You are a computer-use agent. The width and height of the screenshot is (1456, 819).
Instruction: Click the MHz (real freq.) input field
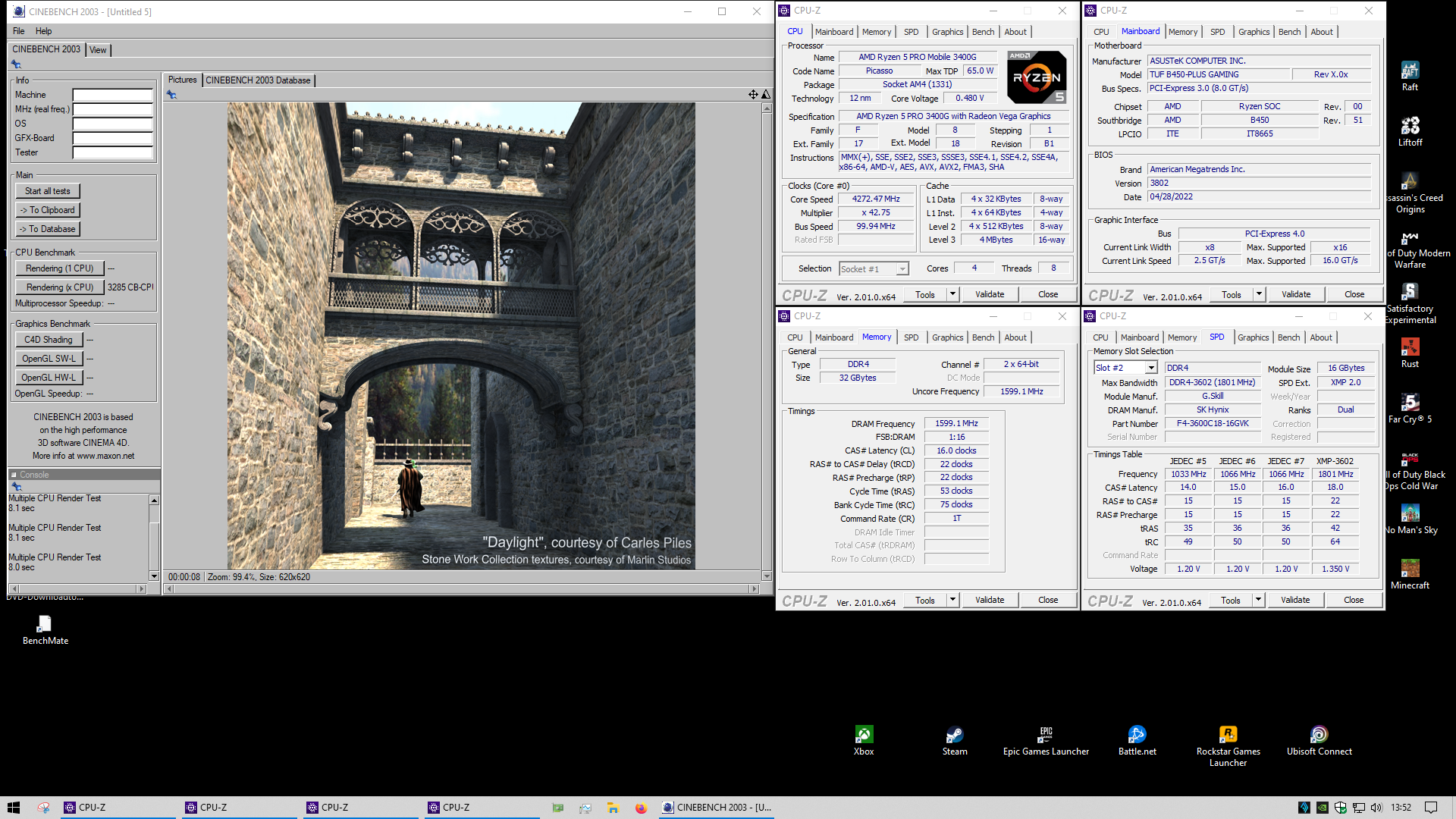pos(113,110)
